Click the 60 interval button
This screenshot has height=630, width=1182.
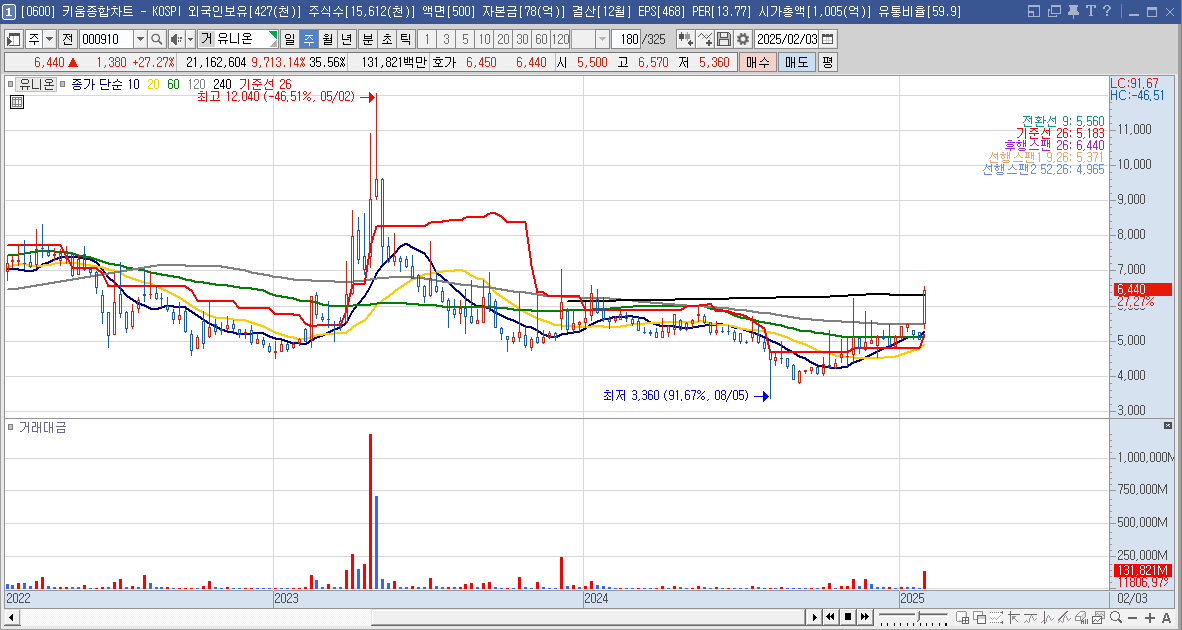(x=540, y=39)
